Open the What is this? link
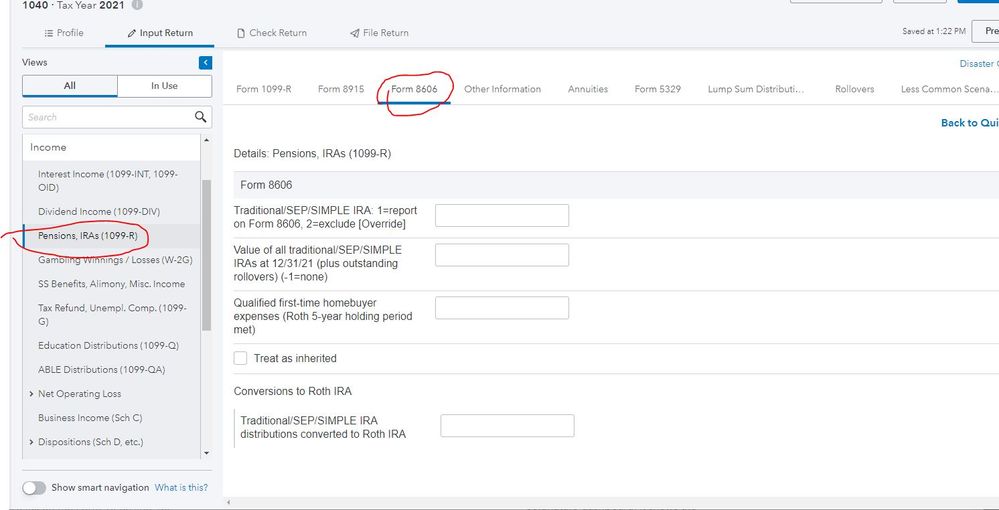Viewport: 999px width, 510px height. click(x=181, y=488)
